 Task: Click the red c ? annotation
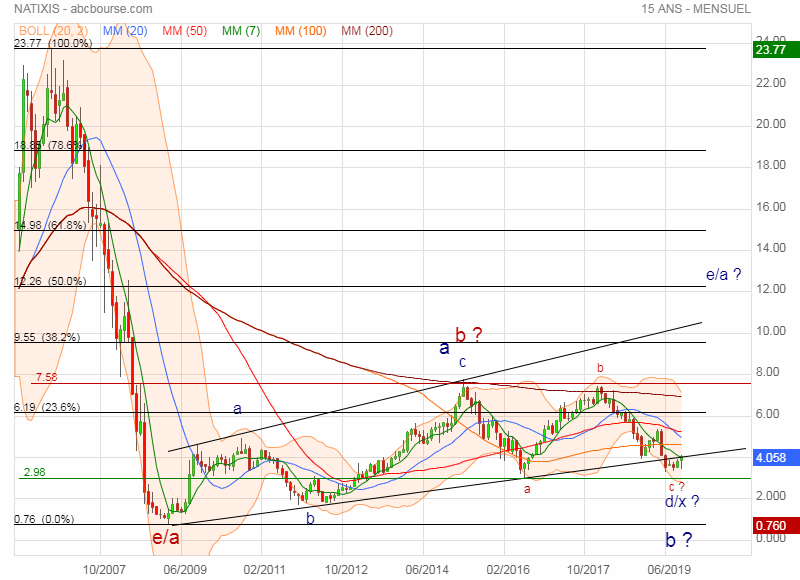[x=677, y=487]
